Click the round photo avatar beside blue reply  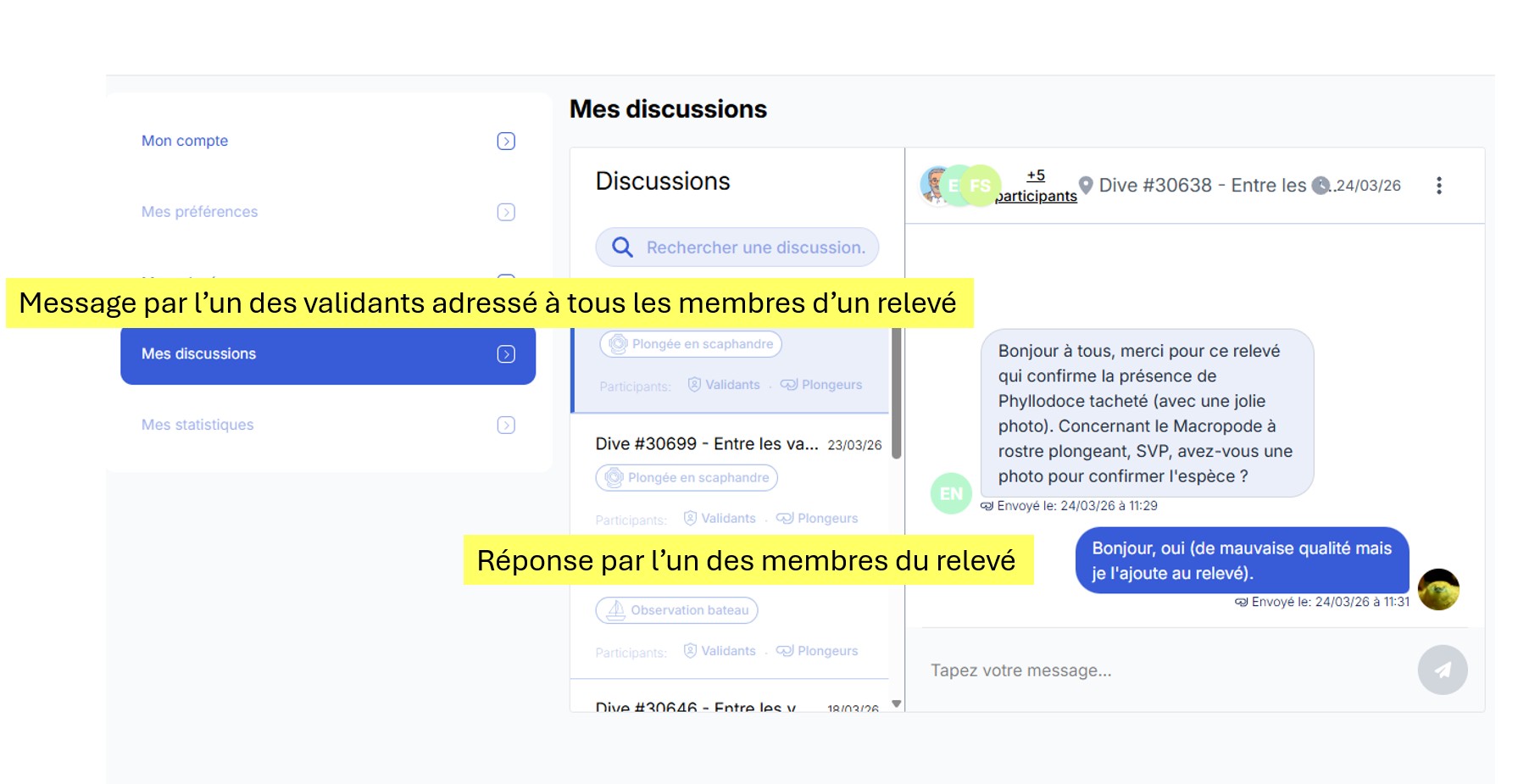(x=1438, y=589)
